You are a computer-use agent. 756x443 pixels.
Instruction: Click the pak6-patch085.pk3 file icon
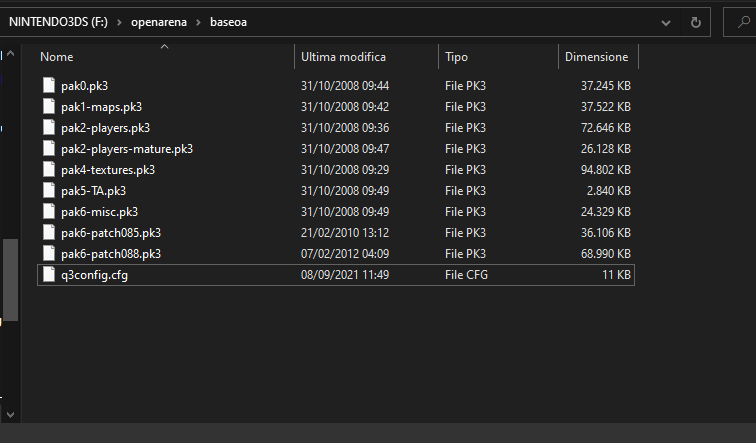point(49,233)
